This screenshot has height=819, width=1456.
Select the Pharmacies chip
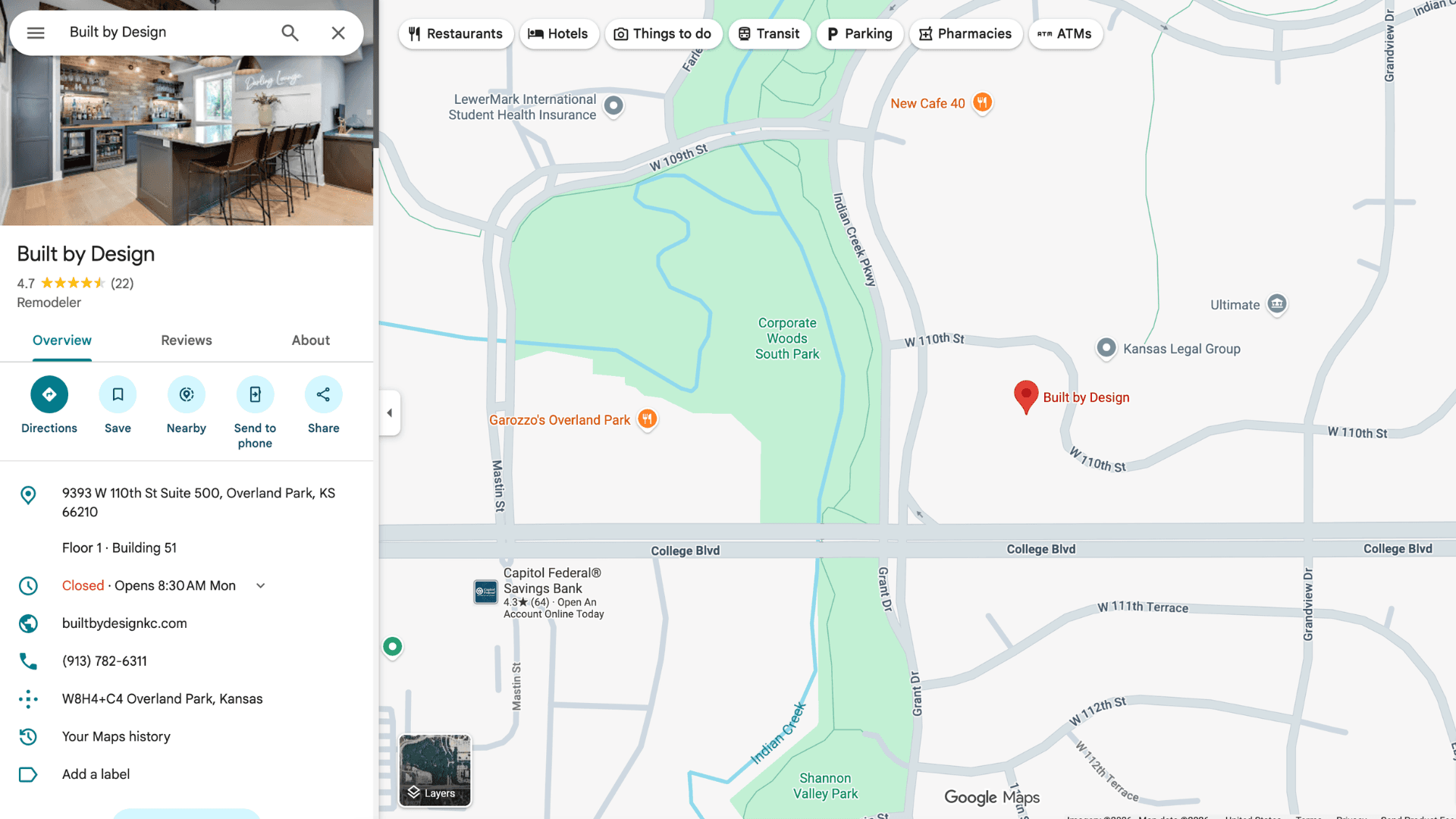click(x=965, y=33)
